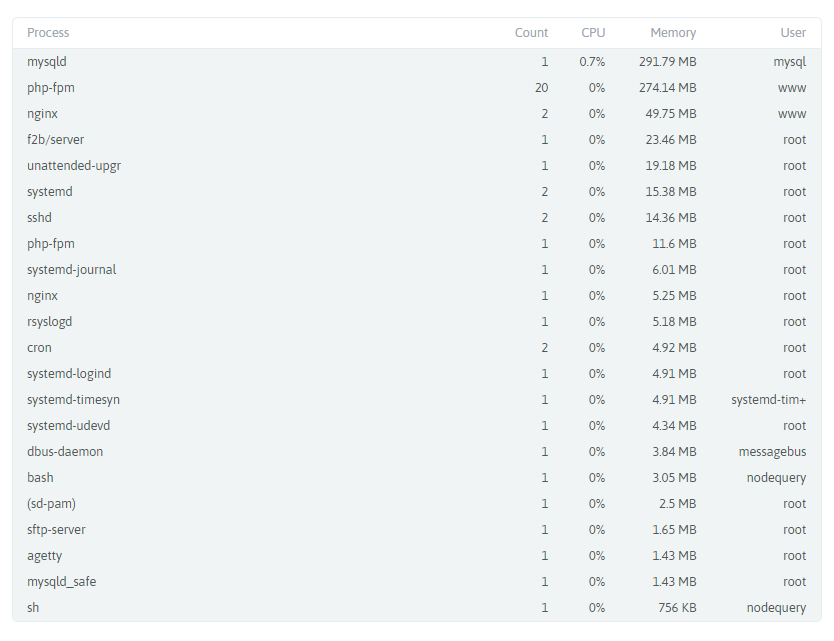
Task: Select the bash process row
Action: [40, 478]
